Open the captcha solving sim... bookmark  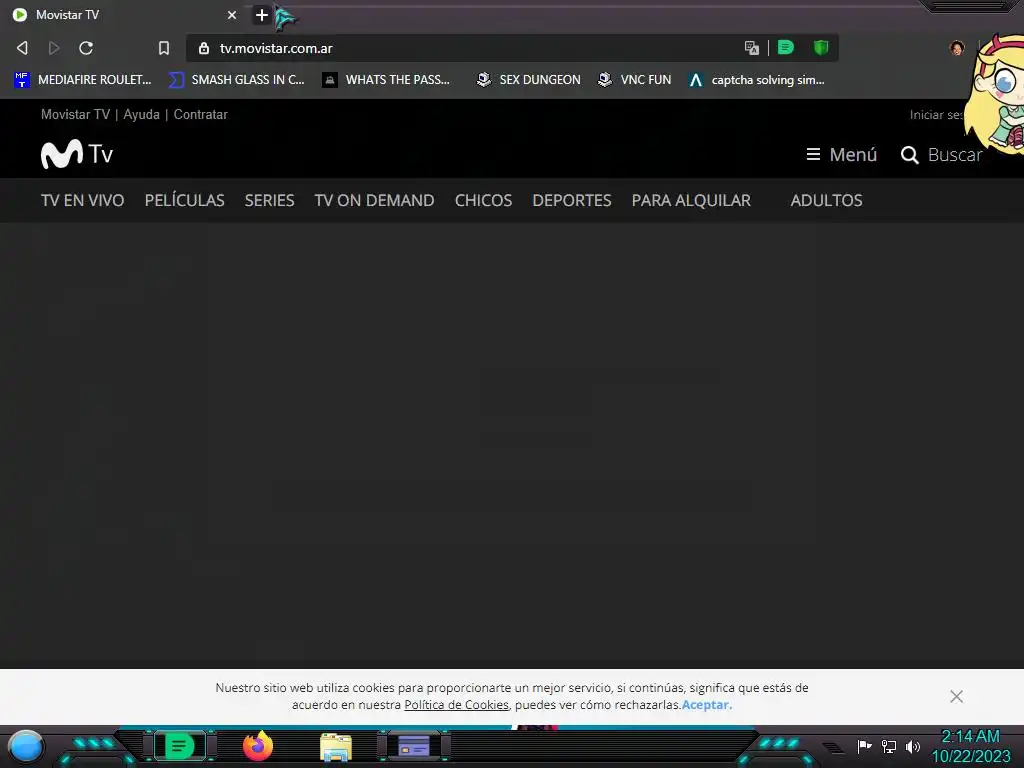(757, 80)
